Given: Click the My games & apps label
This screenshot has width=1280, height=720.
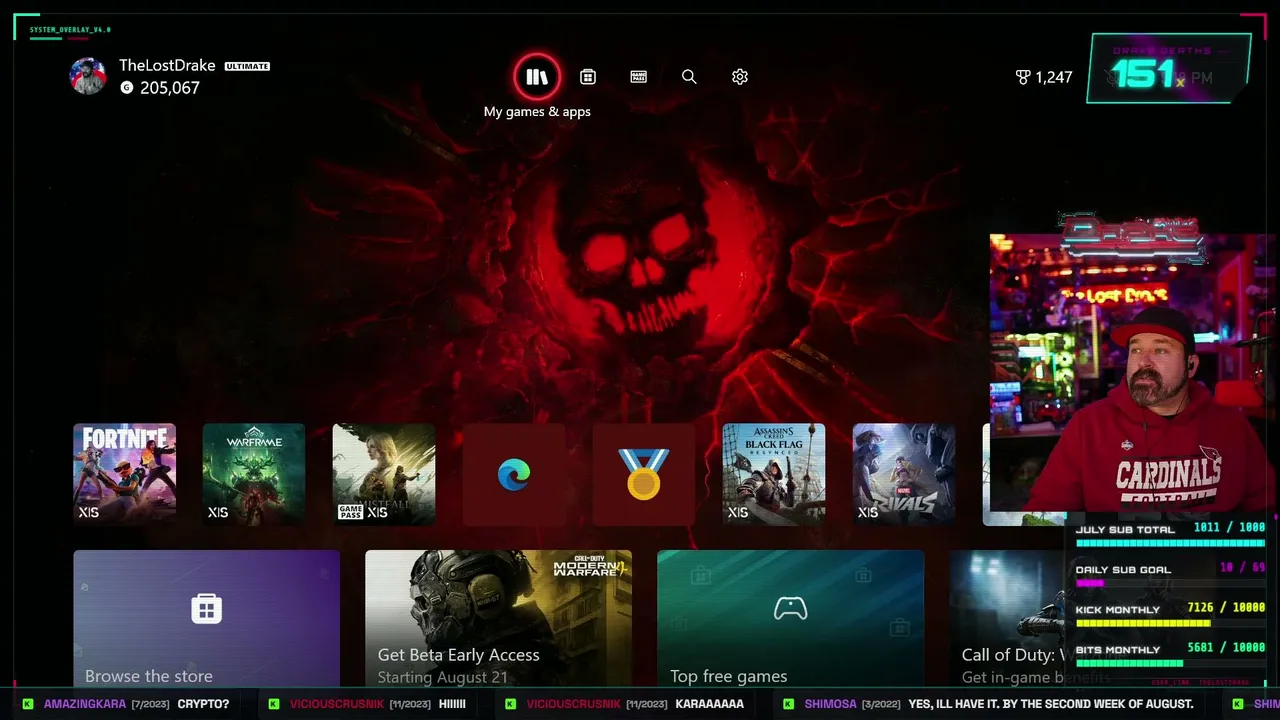Looking at the screenshot, I should coord(537,112).
